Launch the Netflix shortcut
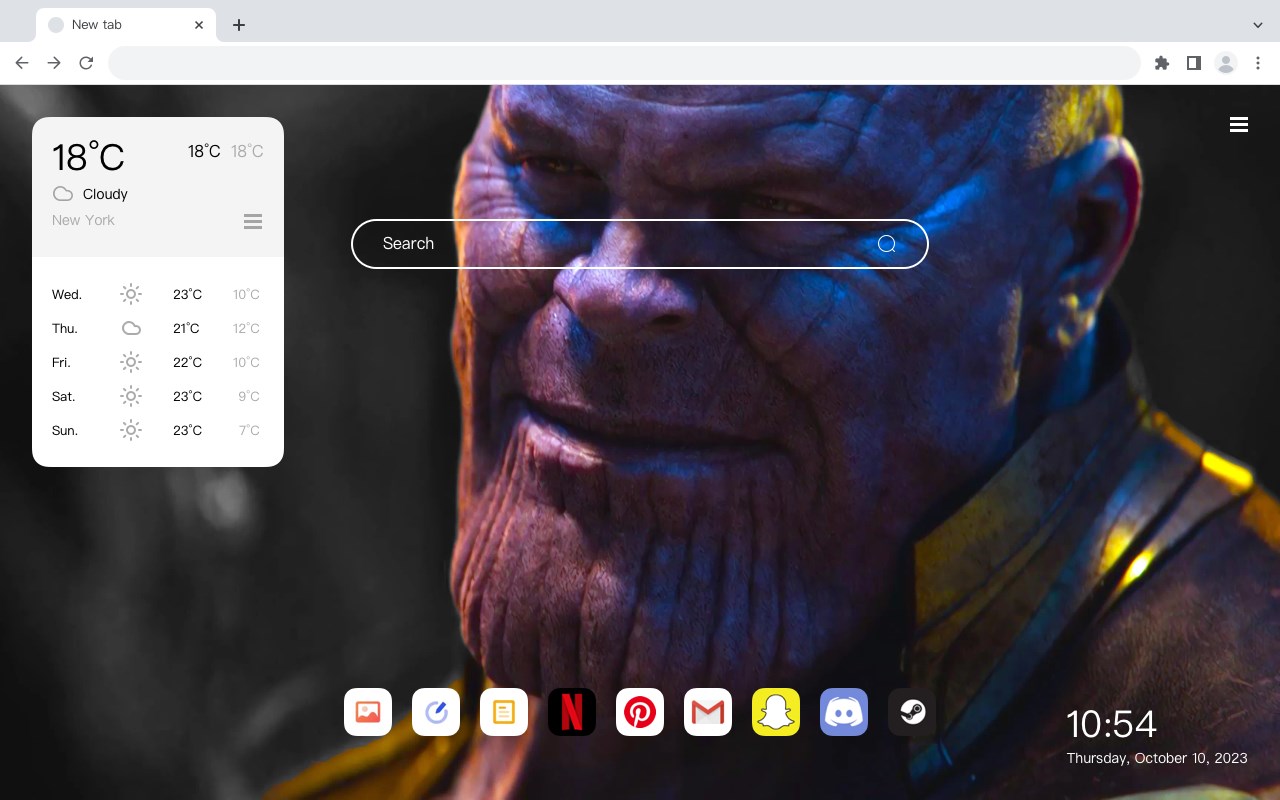Viewport: 1280px width, 800px height. click(572, 712)
